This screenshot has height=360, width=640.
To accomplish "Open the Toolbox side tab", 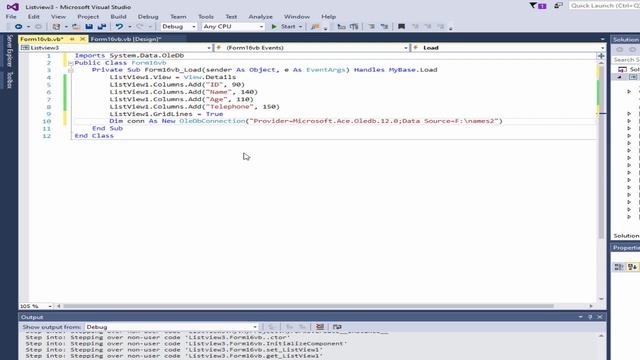I will click(x=10, y=80).
